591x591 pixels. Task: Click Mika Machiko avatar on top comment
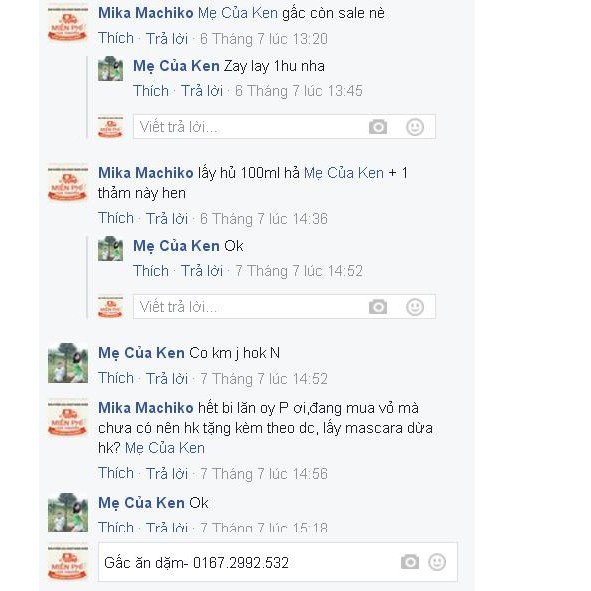[68, 23]
